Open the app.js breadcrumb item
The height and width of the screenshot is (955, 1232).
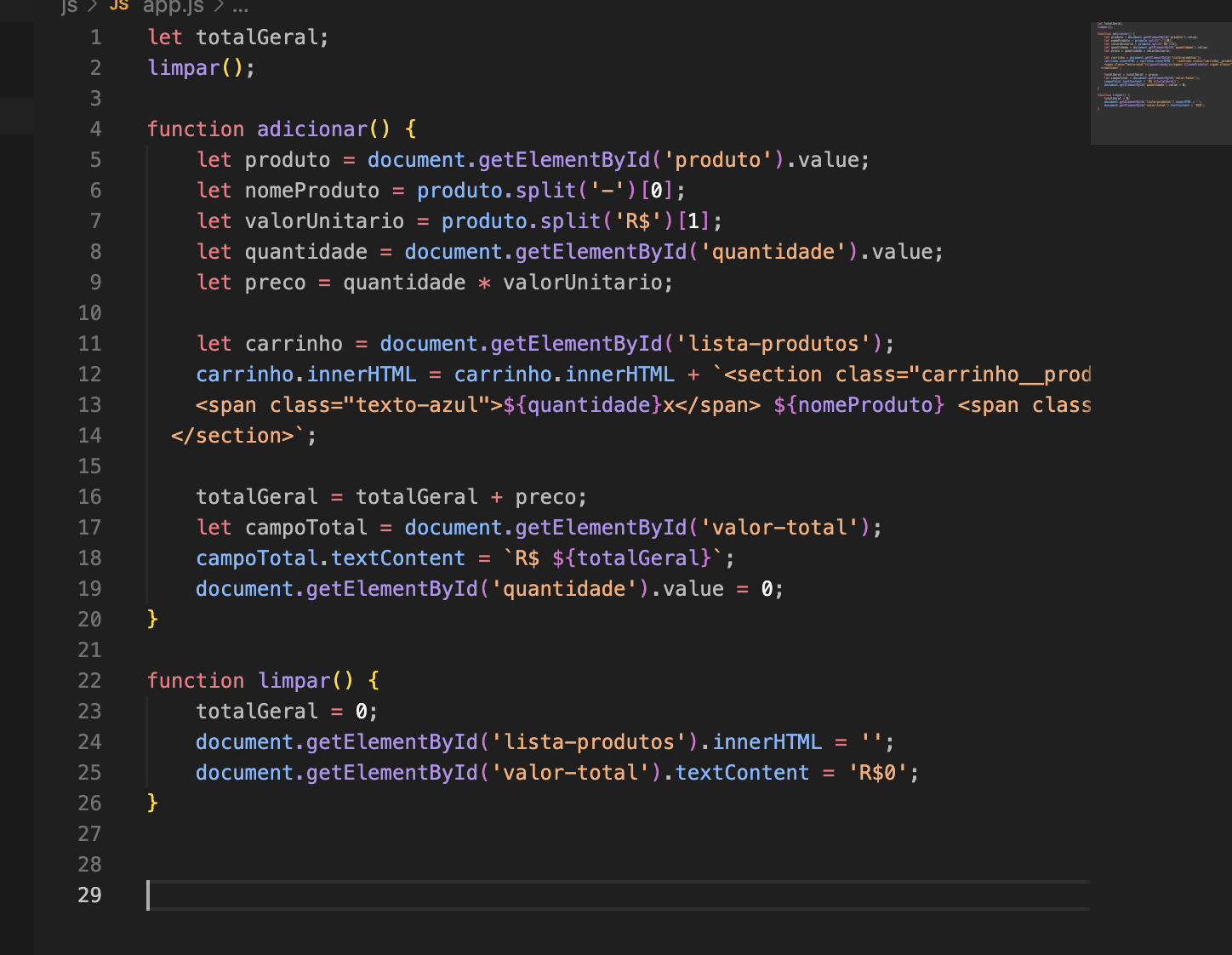click(x=174, y=6)
